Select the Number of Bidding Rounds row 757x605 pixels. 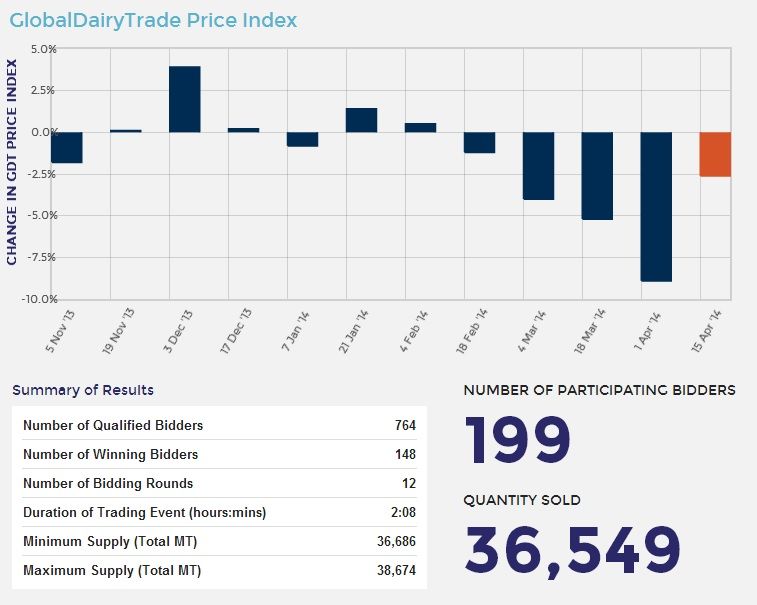219,483
